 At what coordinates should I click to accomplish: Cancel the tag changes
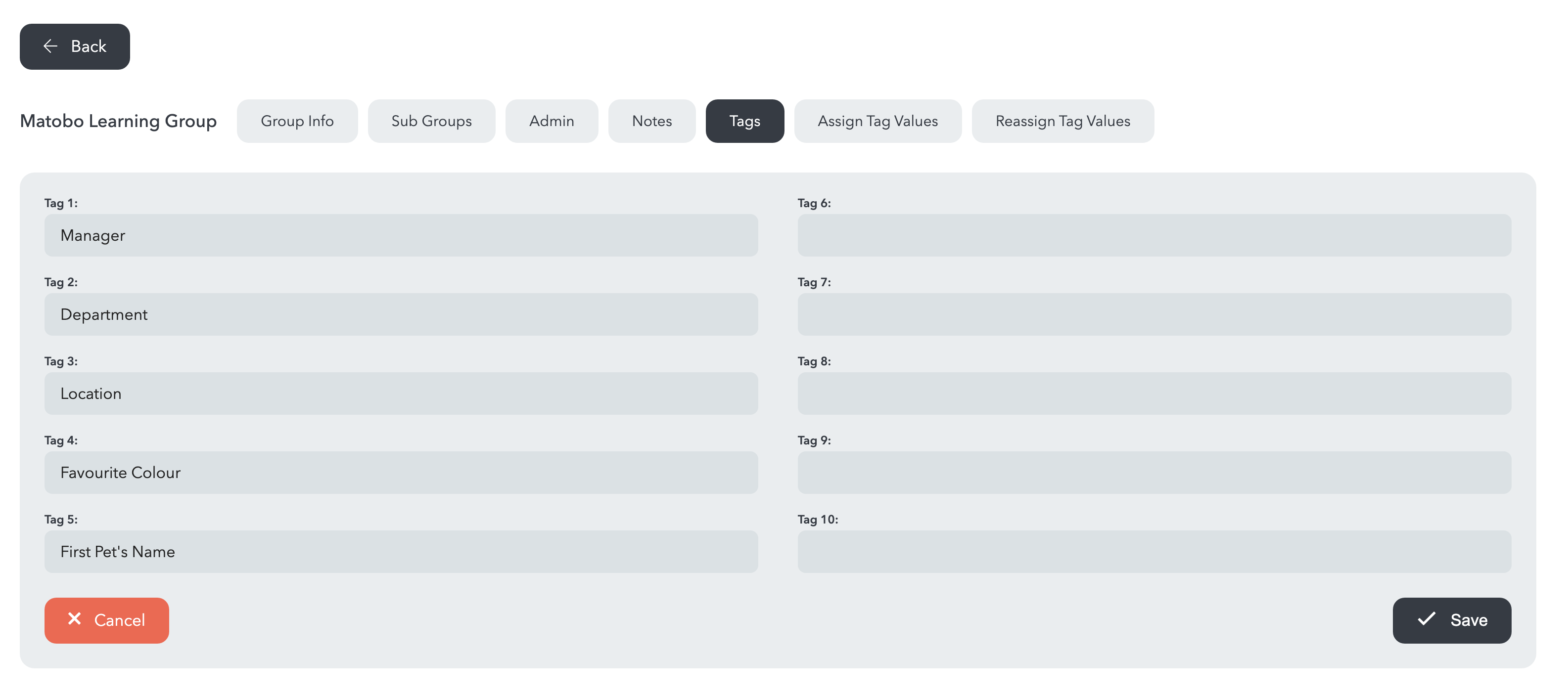tap(106, 620)
